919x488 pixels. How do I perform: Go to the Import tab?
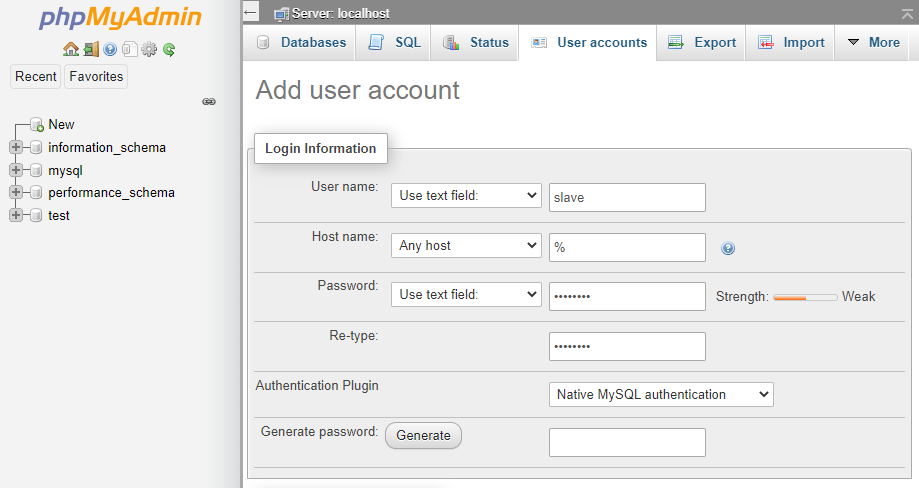coord(790,42)
